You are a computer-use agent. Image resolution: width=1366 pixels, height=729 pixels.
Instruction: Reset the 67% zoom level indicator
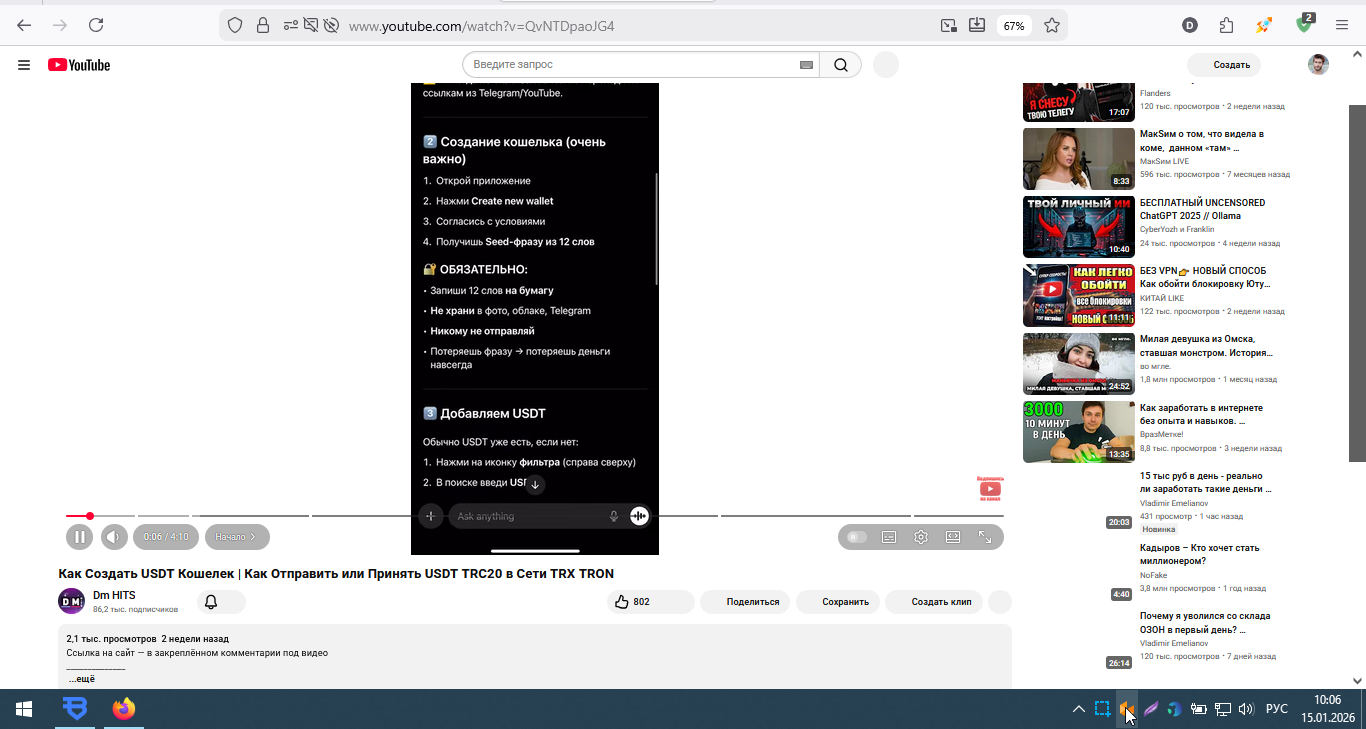(x=1014, y=26)
